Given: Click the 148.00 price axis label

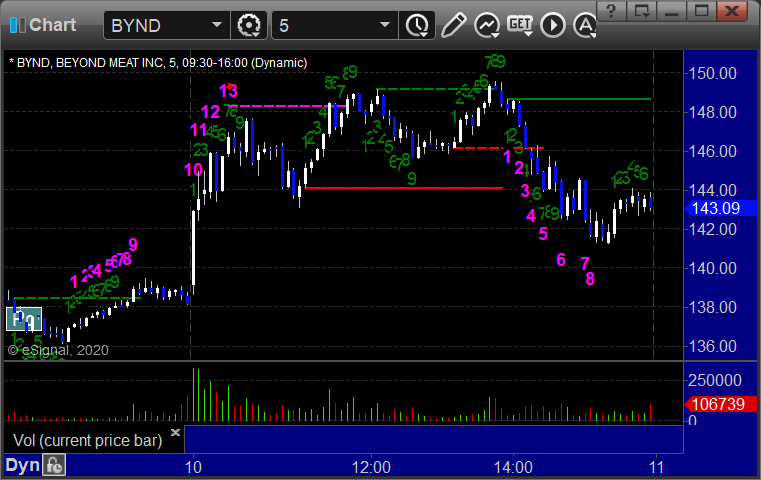Looking at the screenshot, I should [x=712, y=112].
